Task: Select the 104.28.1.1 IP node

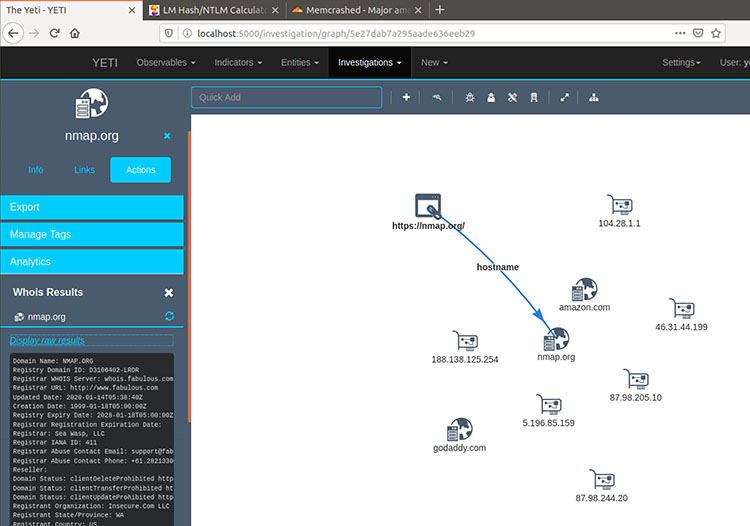Action: tap(620, 205)
